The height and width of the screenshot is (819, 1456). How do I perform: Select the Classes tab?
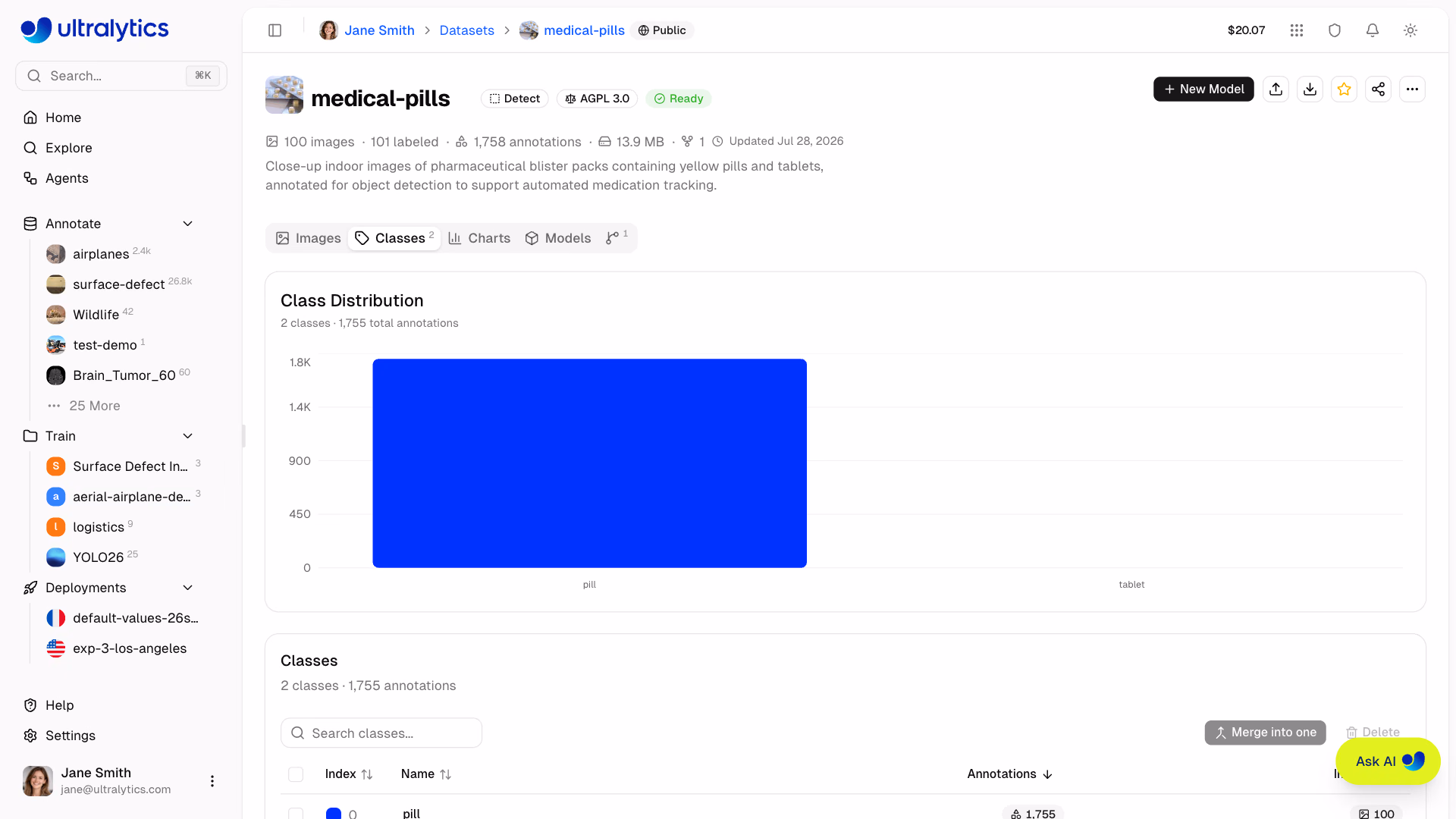[394, 238]
